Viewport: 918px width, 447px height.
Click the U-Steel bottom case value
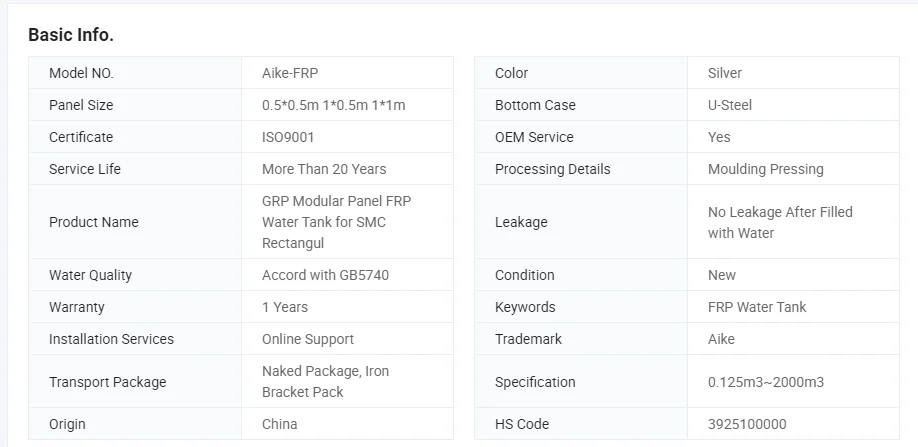[x=730, y=105]
